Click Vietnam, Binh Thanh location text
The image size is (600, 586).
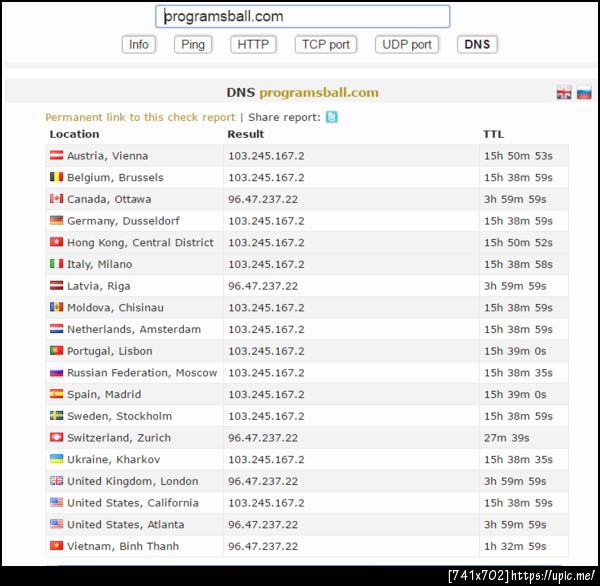point(123,546)
